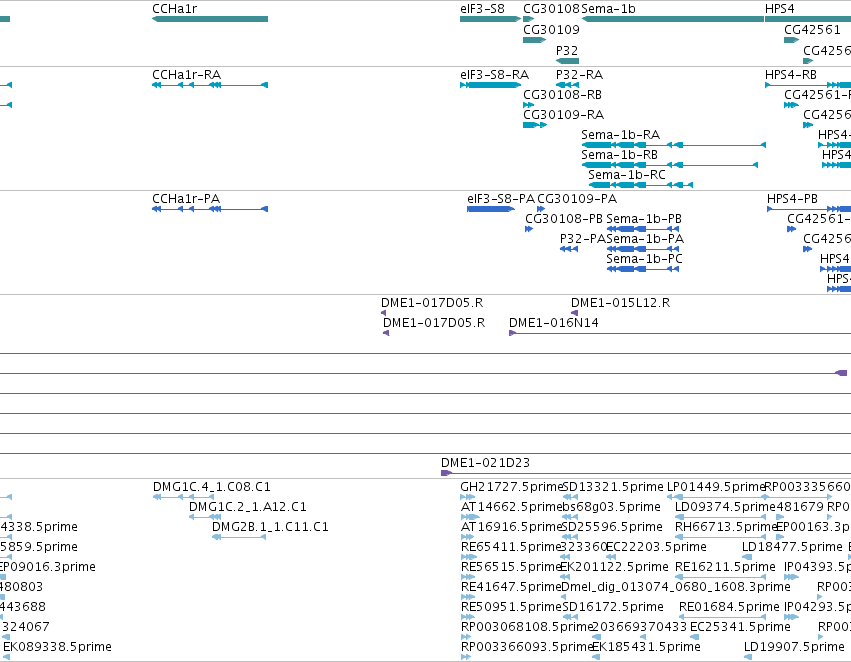The height and width of the screenshot is (662, 851).
Task: Select the CCHa1r-PA protein feature
Action: click(x=209, y=209)
